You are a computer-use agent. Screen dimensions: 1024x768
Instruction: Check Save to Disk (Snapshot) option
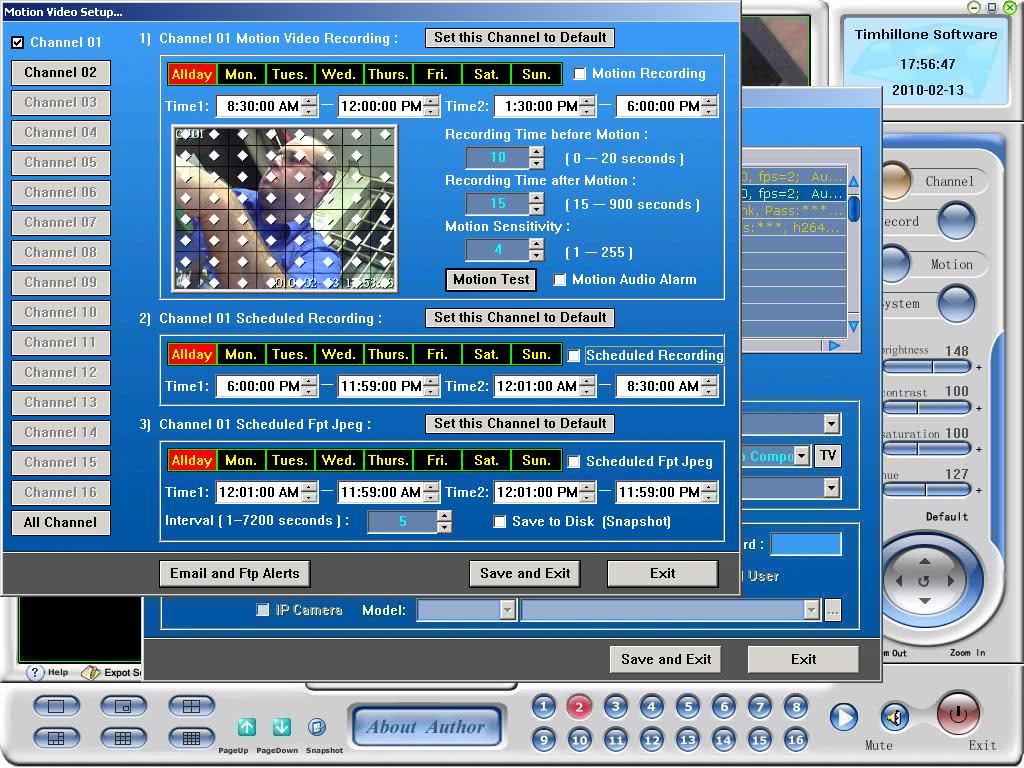click(500, 522)
